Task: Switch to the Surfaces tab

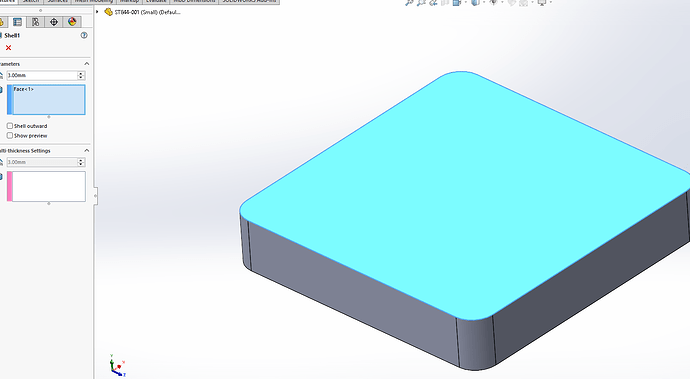Action: (x=58, y=1)
